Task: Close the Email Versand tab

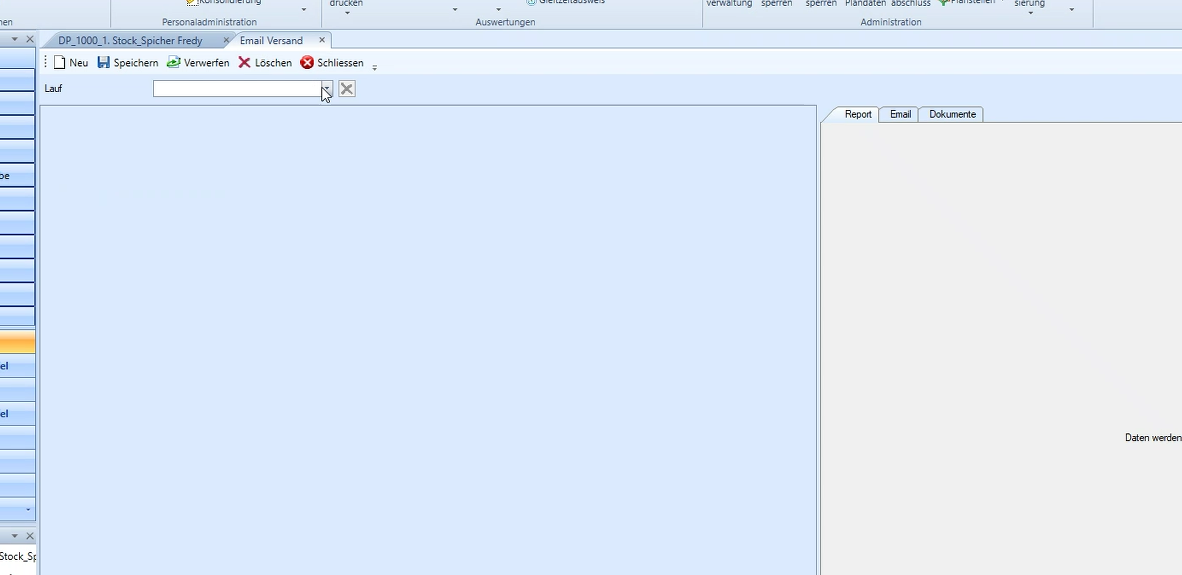Action: (322, 40)
